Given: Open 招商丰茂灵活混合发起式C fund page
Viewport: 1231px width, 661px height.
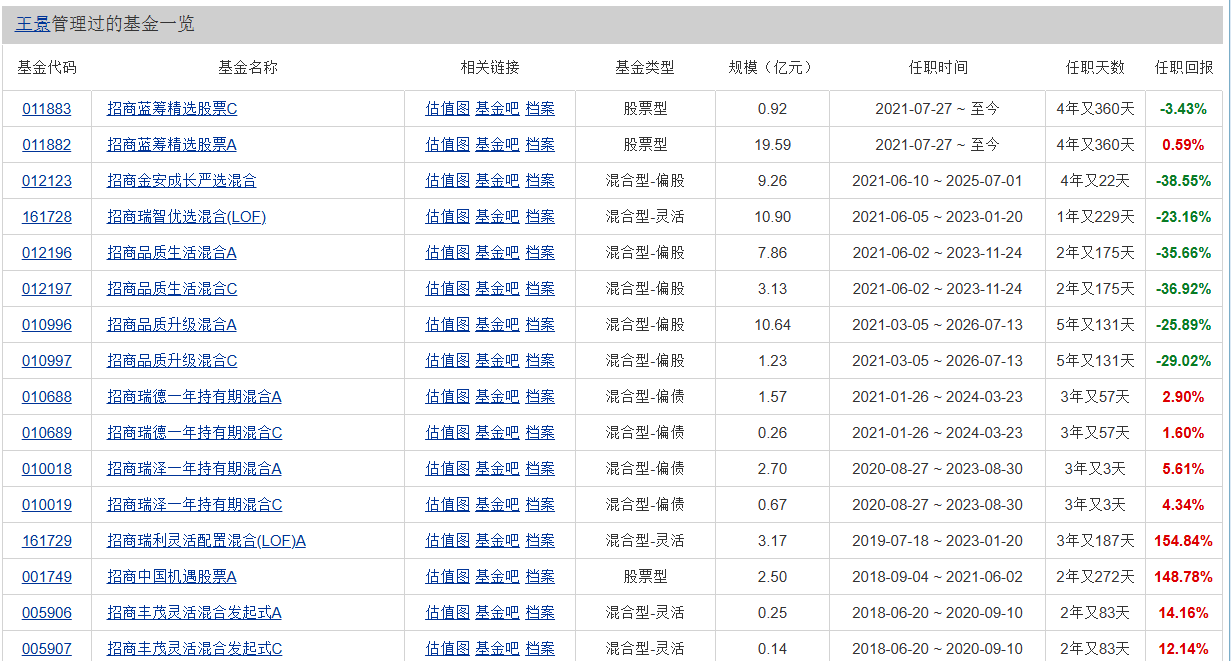Looking at the screenshot, I should pyautogui.click(x=195, y=649).
